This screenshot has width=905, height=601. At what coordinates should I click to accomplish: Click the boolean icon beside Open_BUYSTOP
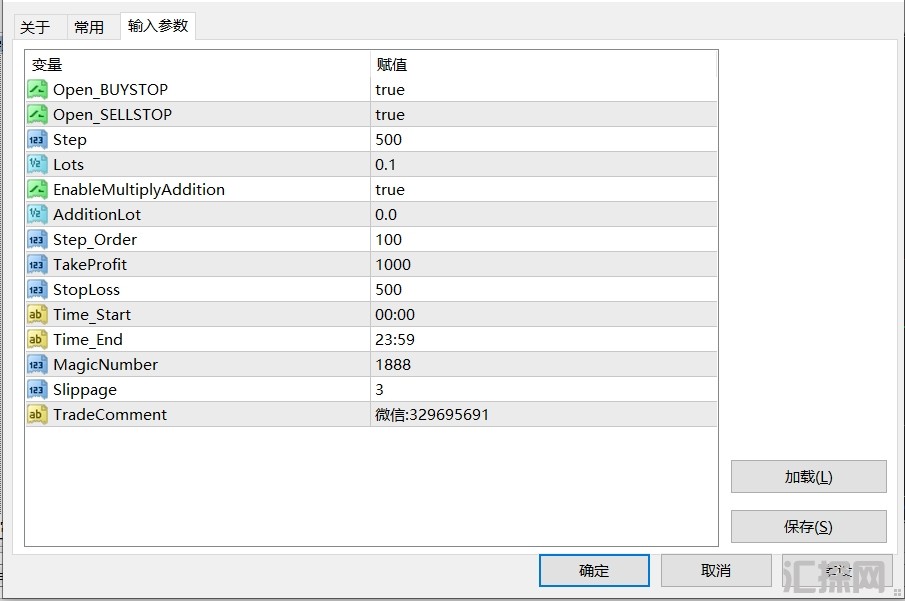click(x=37, y=90)
